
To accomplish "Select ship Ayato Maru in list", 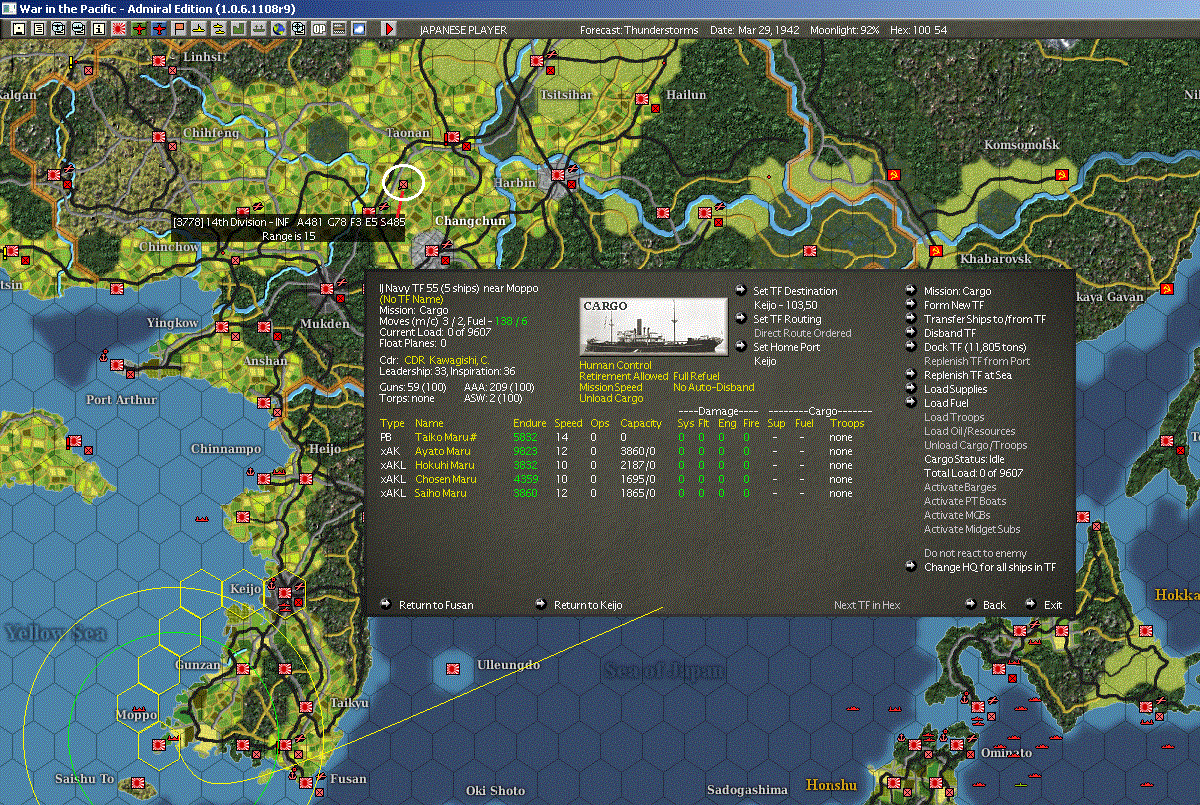I will (442, 451).
